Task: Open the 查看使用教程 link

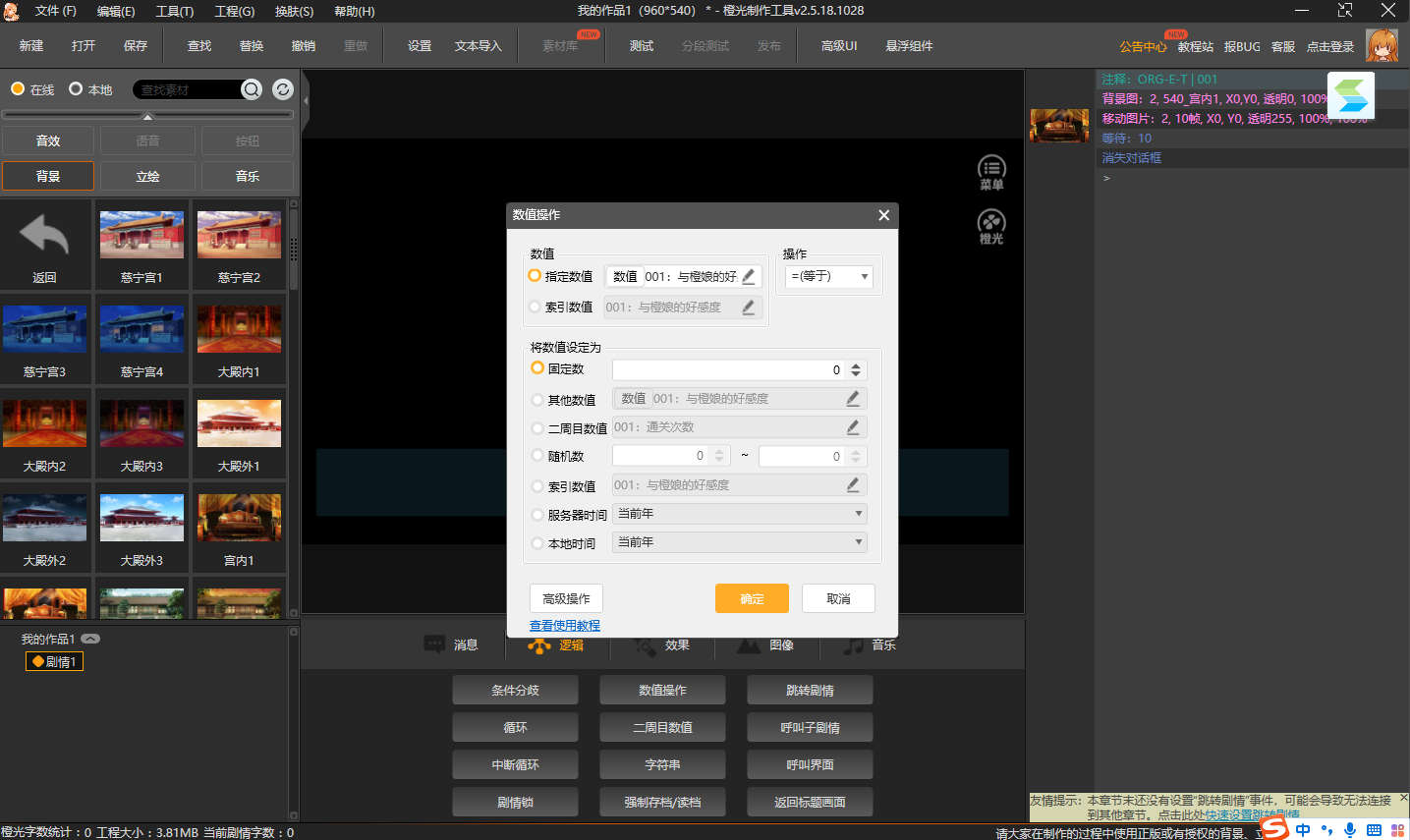Action: pos(565,626)
